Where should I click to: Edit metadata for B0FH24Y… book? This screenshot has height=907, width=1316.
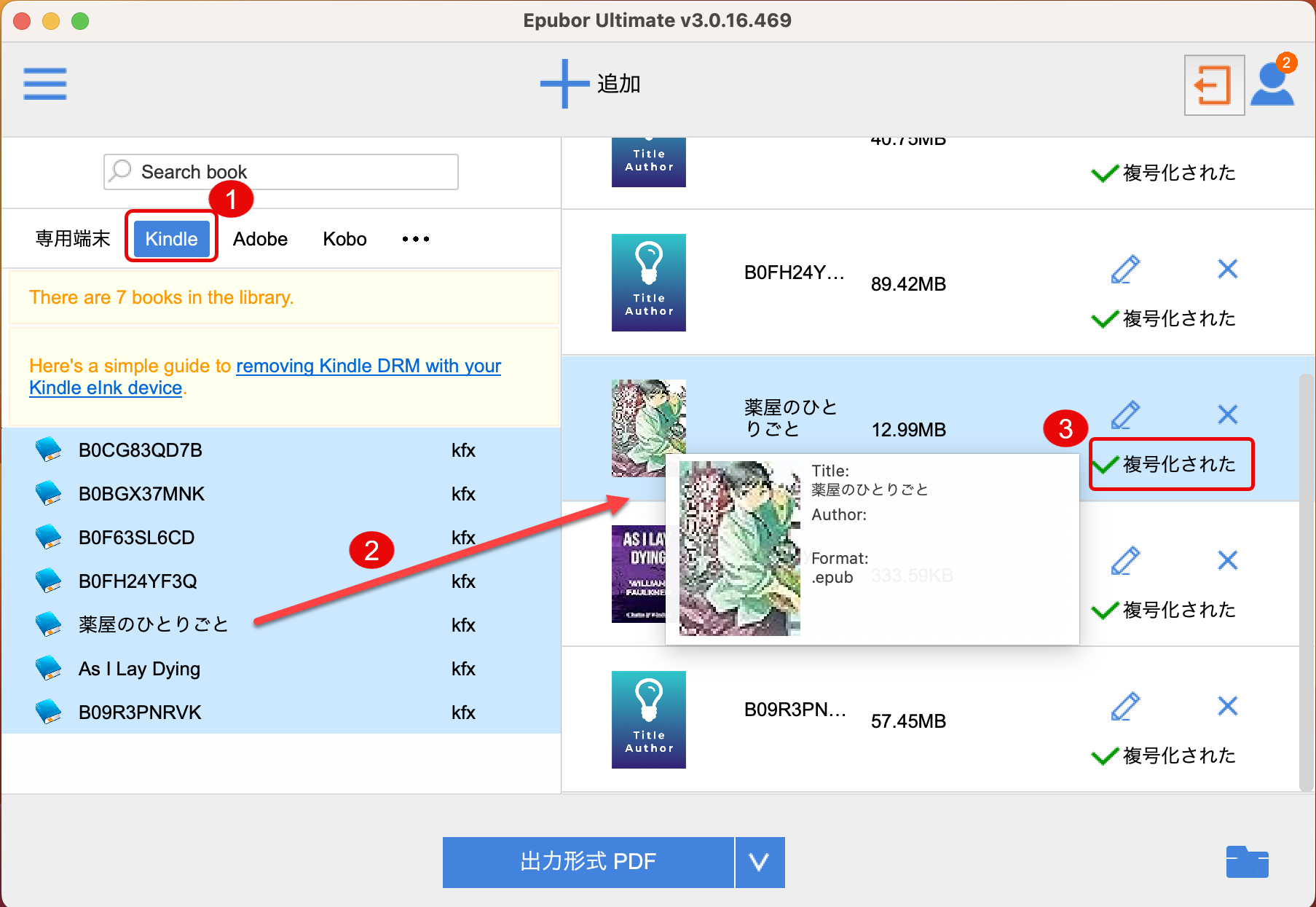[x=1125, y=270]
